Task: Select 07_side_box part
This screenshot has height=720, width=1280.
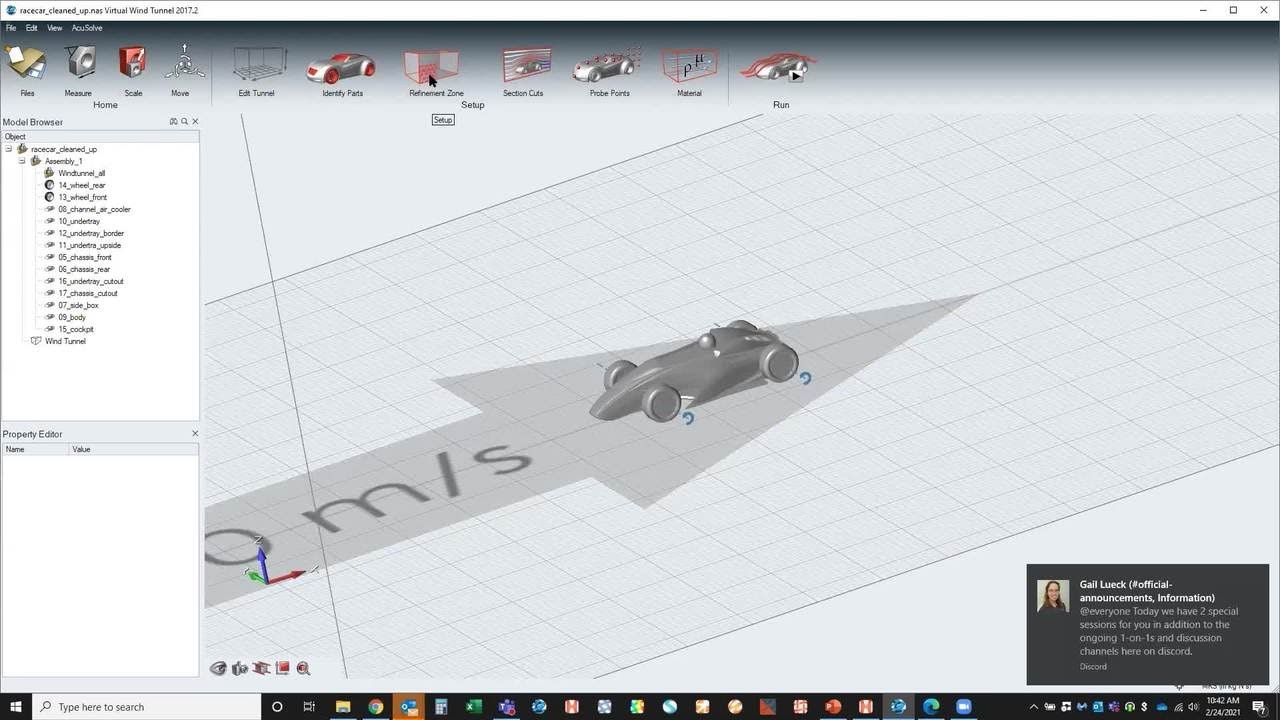Action: (78, 305)
